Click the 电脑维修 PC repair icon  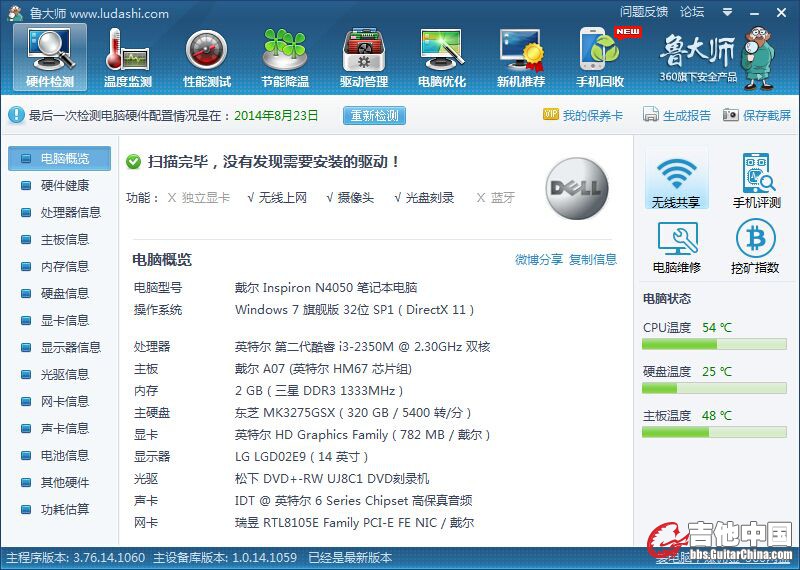point(677,247)
